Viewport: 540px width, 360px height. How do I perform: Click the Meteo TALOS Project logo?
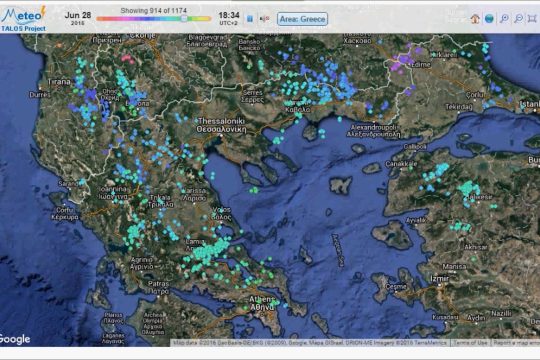pyautogui.click(x=23, y=19)
